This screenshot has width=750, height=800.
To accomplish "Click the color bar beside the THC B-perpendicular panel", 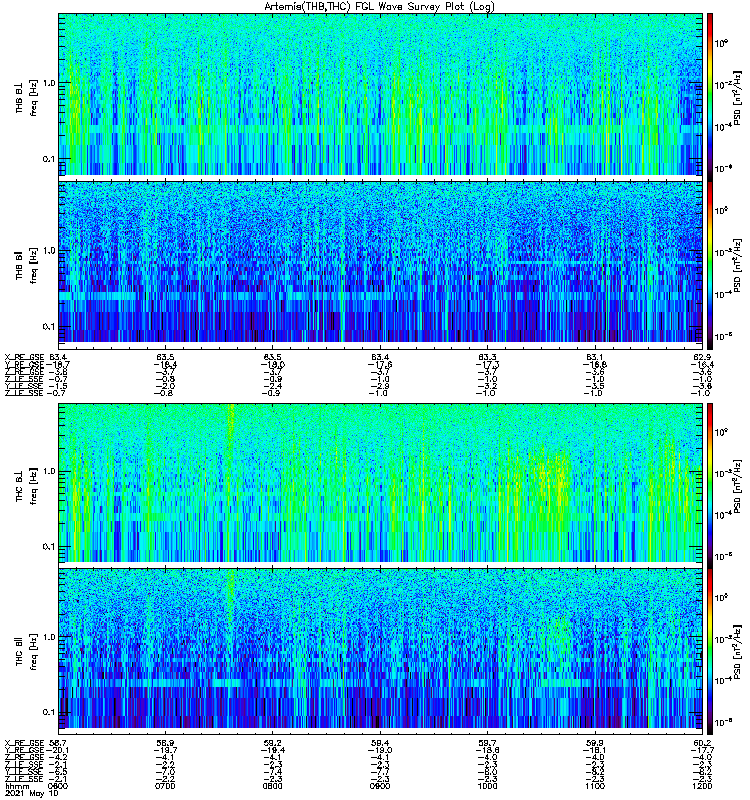I will pyautogui.click(x=710, y=486).
